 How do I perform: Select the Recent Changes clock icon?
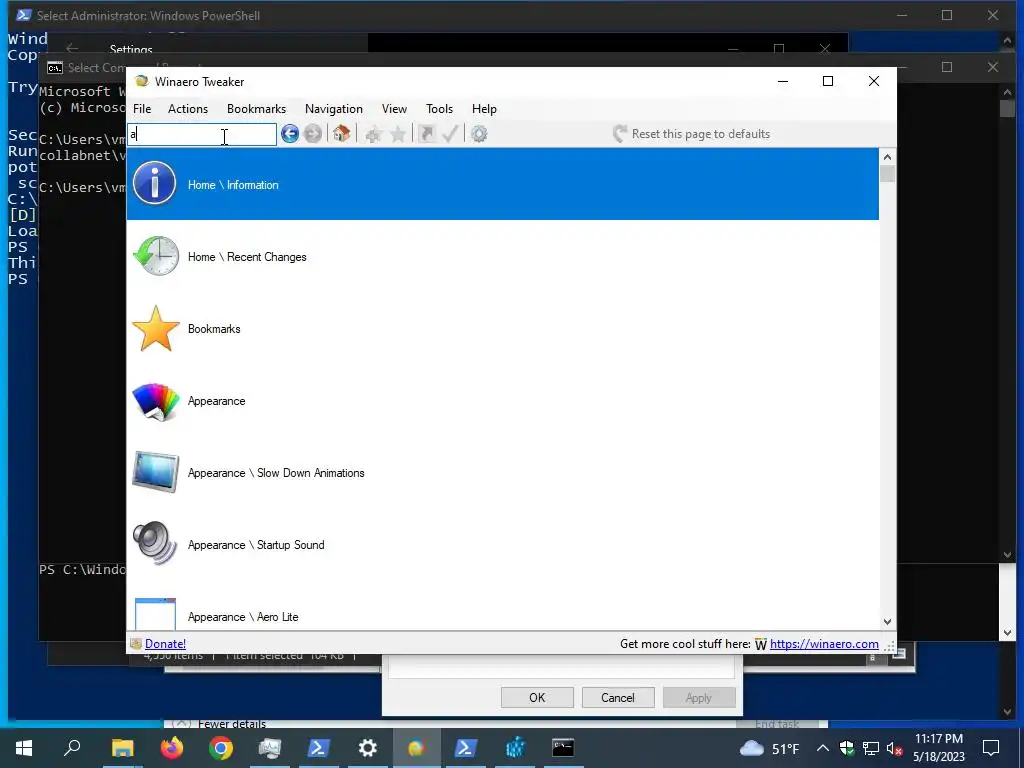pyautogui.click(x=156, y=256)
